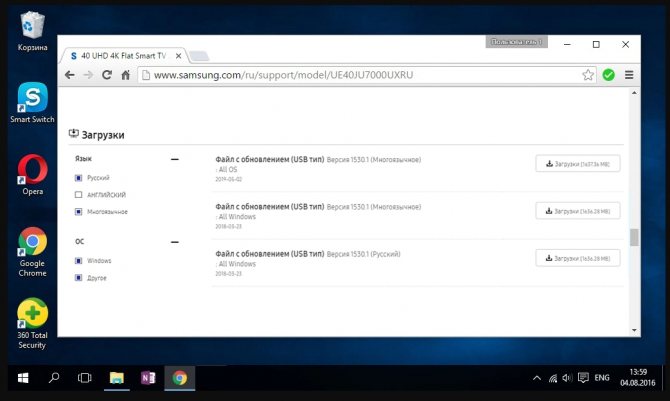Image resolution: width=670 pixels, height=401 pixels.
Task: Toggle the Другое OS checkbox
Action: click(x=79, y=278)
